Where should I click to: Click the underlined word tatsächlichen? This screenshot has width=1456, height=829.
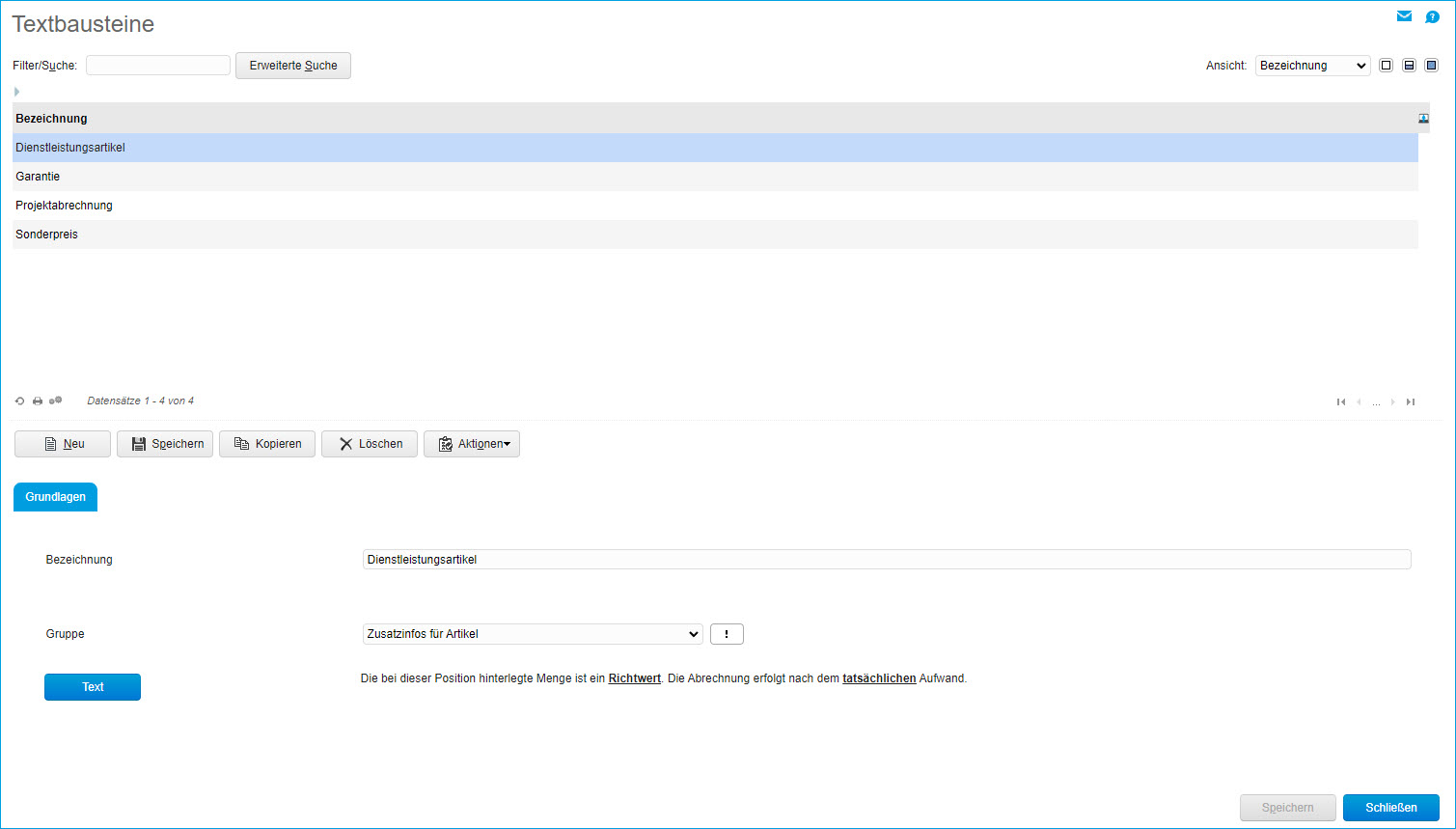pyautogui.click(x=879, y=678)
